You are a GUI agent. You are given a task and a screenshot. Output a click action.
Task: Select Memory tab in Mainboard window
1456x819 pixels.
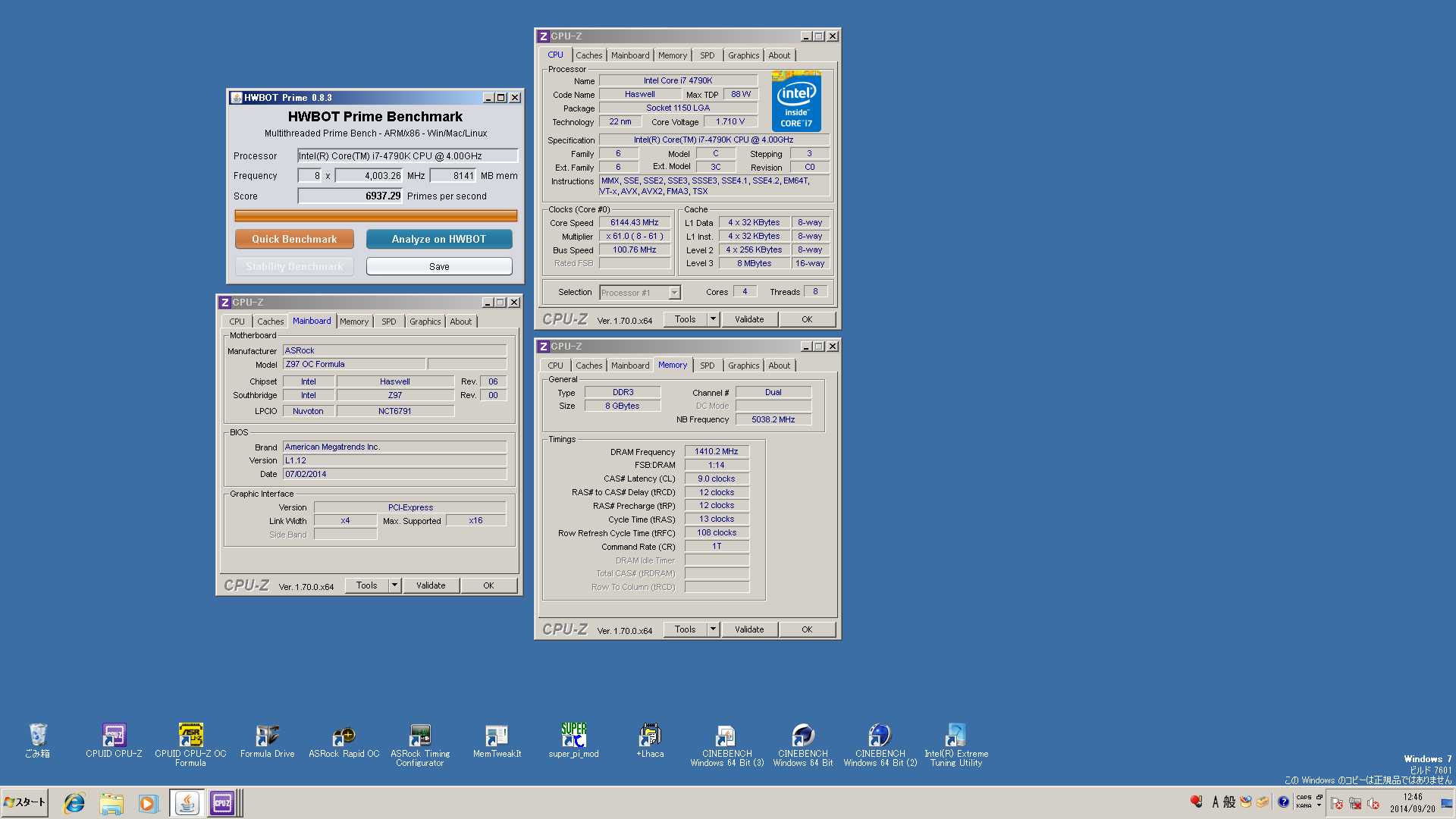point(353,322)
